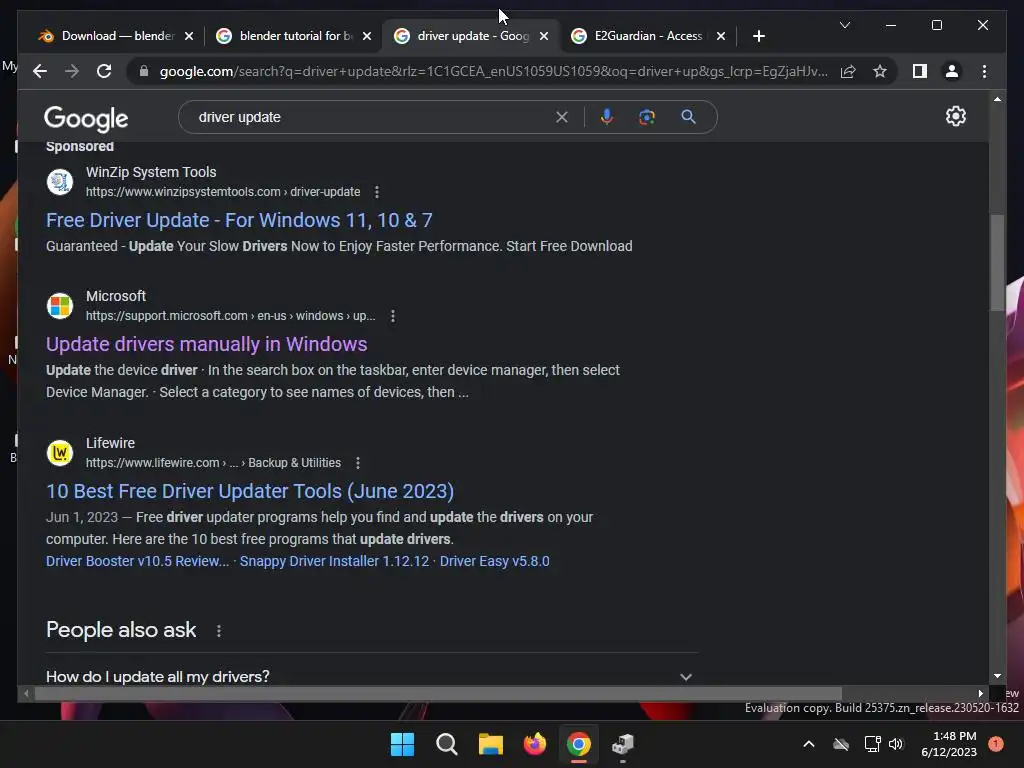Viewport: 1024px width, 768px height.
Task: Open Google quick settings gear
Action: pos(955,116)
